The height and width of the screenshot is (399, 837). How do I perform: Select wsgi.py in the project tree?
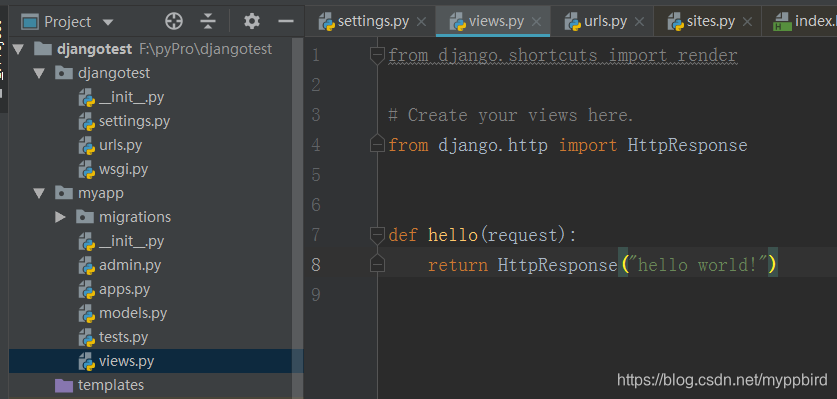[123, 169]
